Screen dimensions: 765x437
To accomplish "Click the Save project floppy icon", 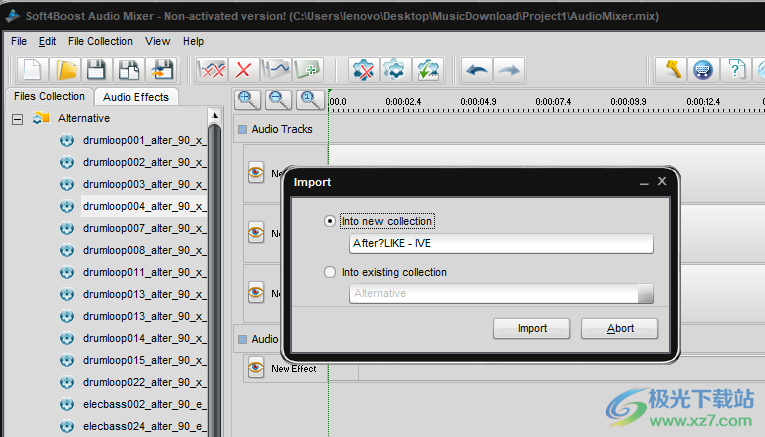I will [96, 69].
